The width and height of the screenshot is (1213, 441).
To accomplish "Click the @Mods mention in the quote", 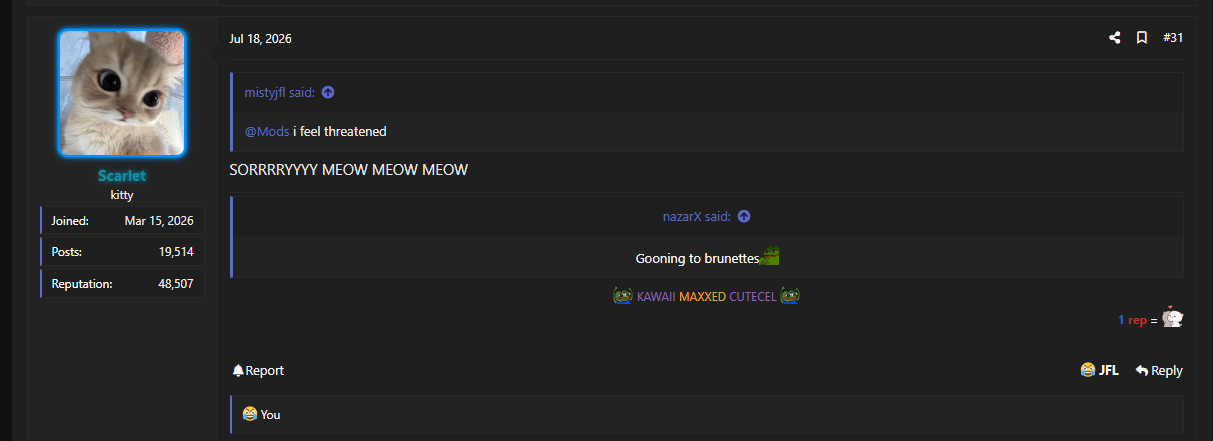I will point(267,131).
